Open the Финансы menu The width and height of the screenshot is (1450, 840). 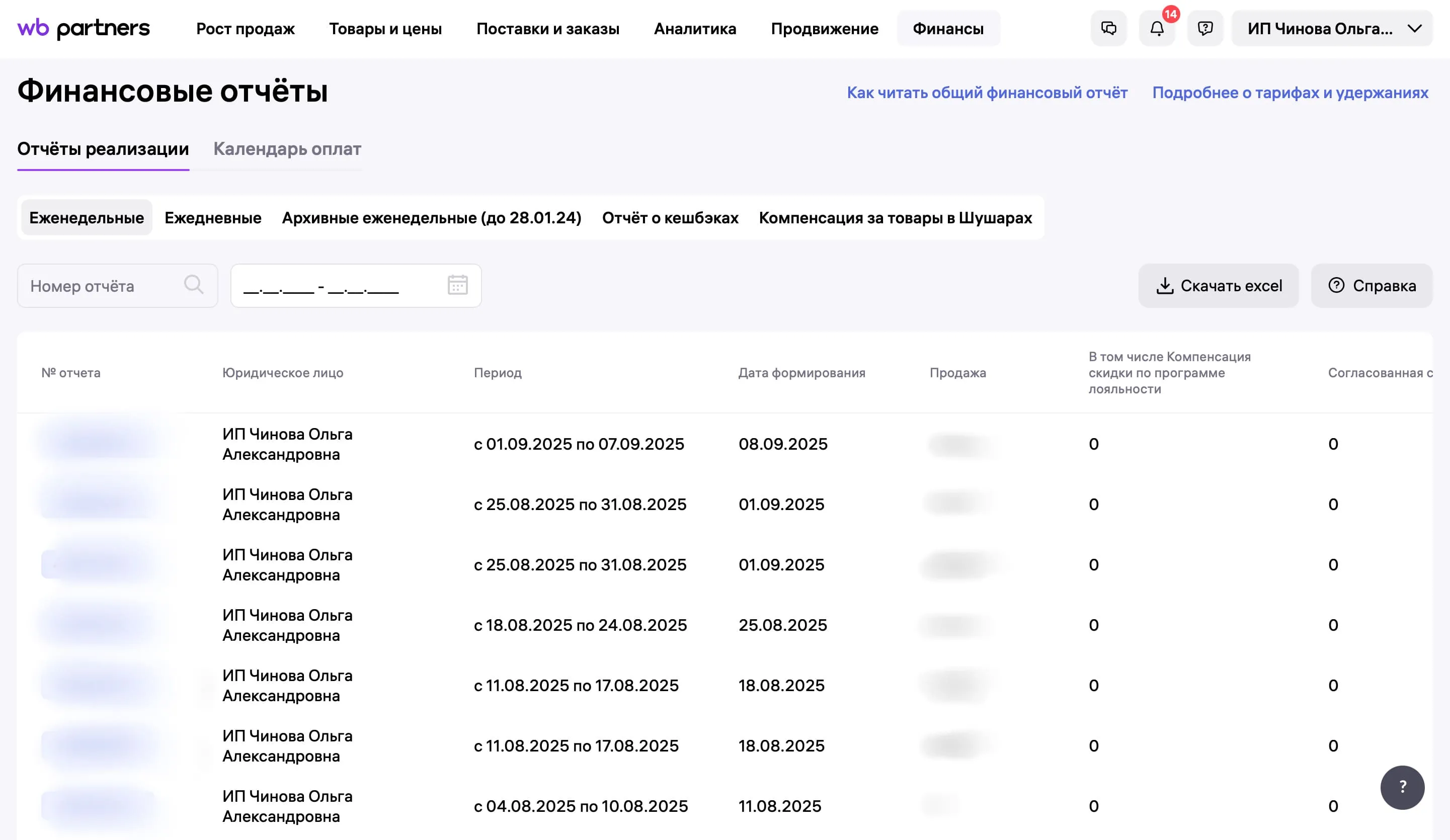[948, 28]
